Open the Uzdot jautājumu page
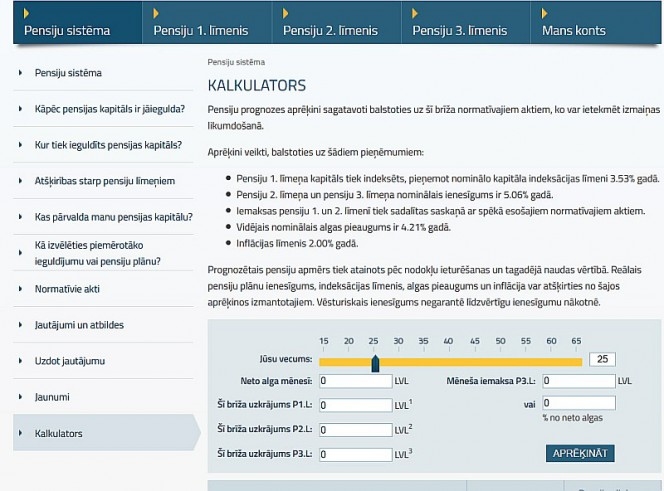The height and width of the screenshot is (491, 664). (69, 361)
